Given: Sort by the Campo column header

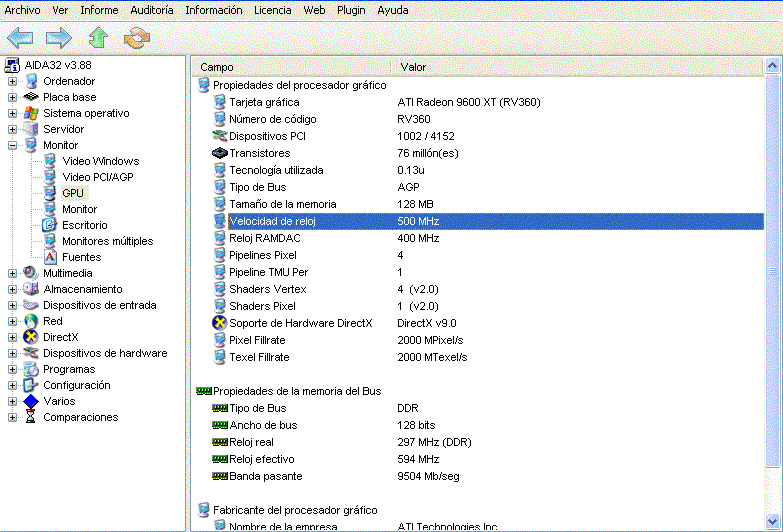Looking at the screenshot, I should [x=292, y=67].
